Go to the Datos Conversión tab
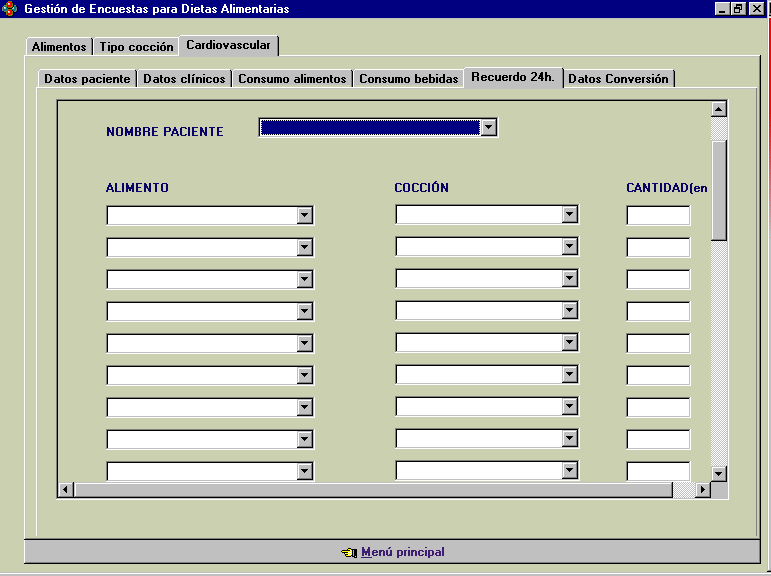This screenshot has height=576, width=771. click(x=618, y=79)
